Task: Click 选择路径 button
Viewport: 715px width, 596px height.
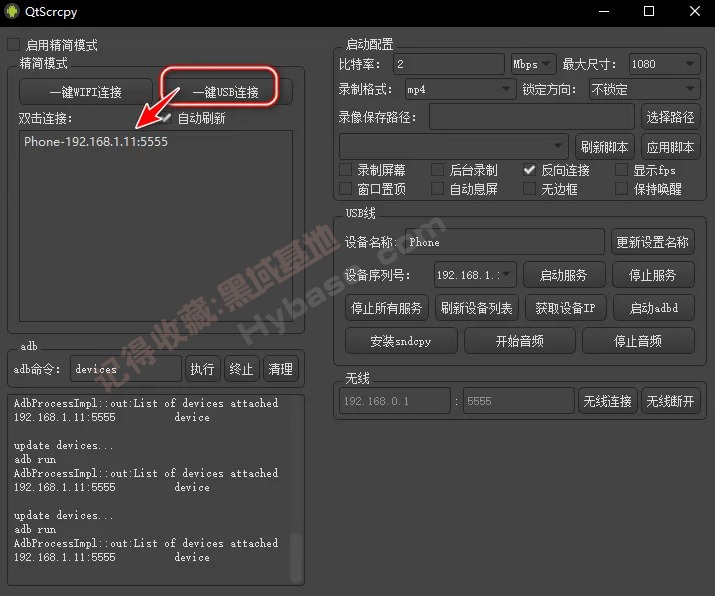Action: pos(670,117)
